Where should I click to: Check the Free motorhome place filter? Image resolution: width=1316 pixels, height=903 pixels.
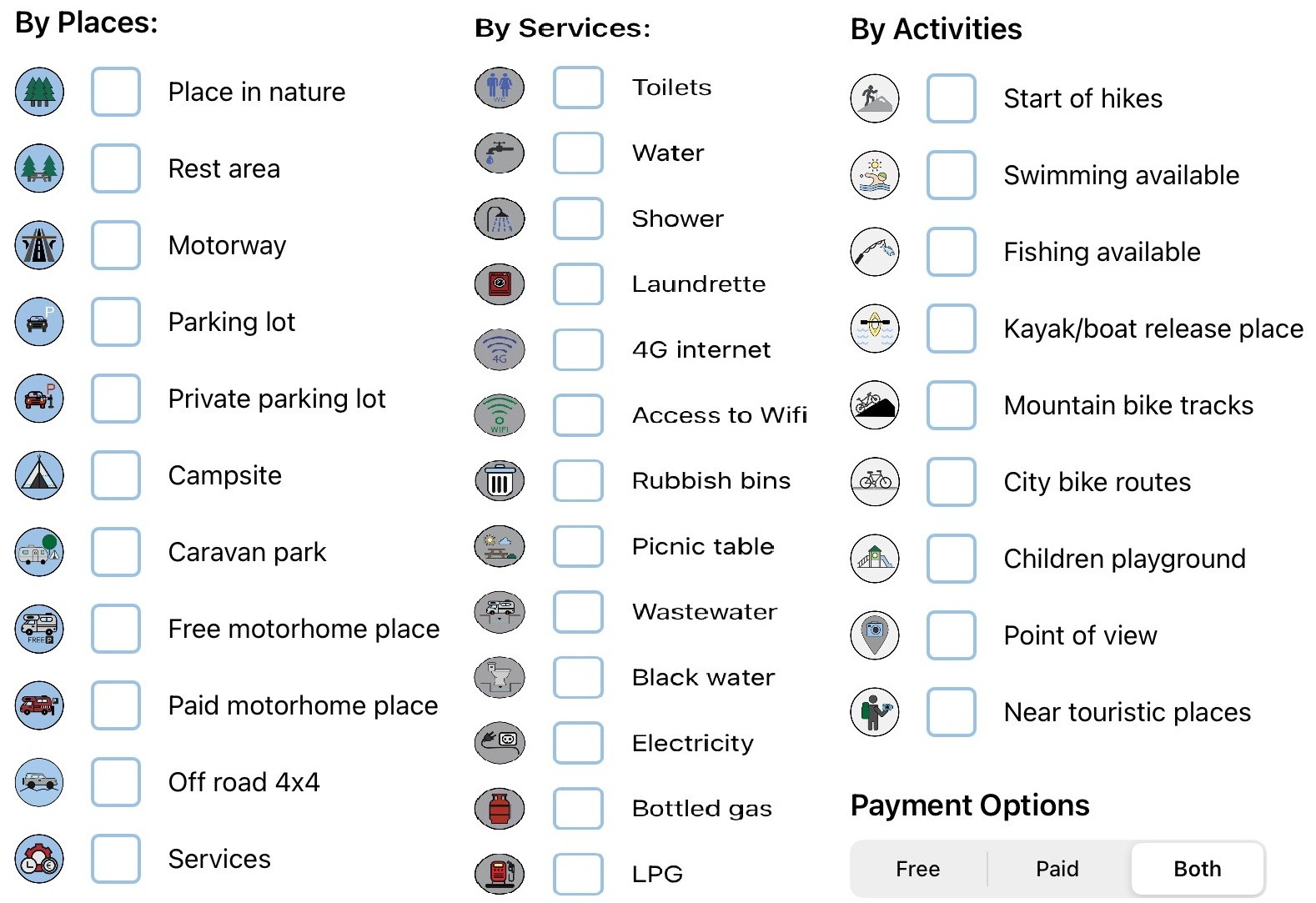tap(115, 629)
